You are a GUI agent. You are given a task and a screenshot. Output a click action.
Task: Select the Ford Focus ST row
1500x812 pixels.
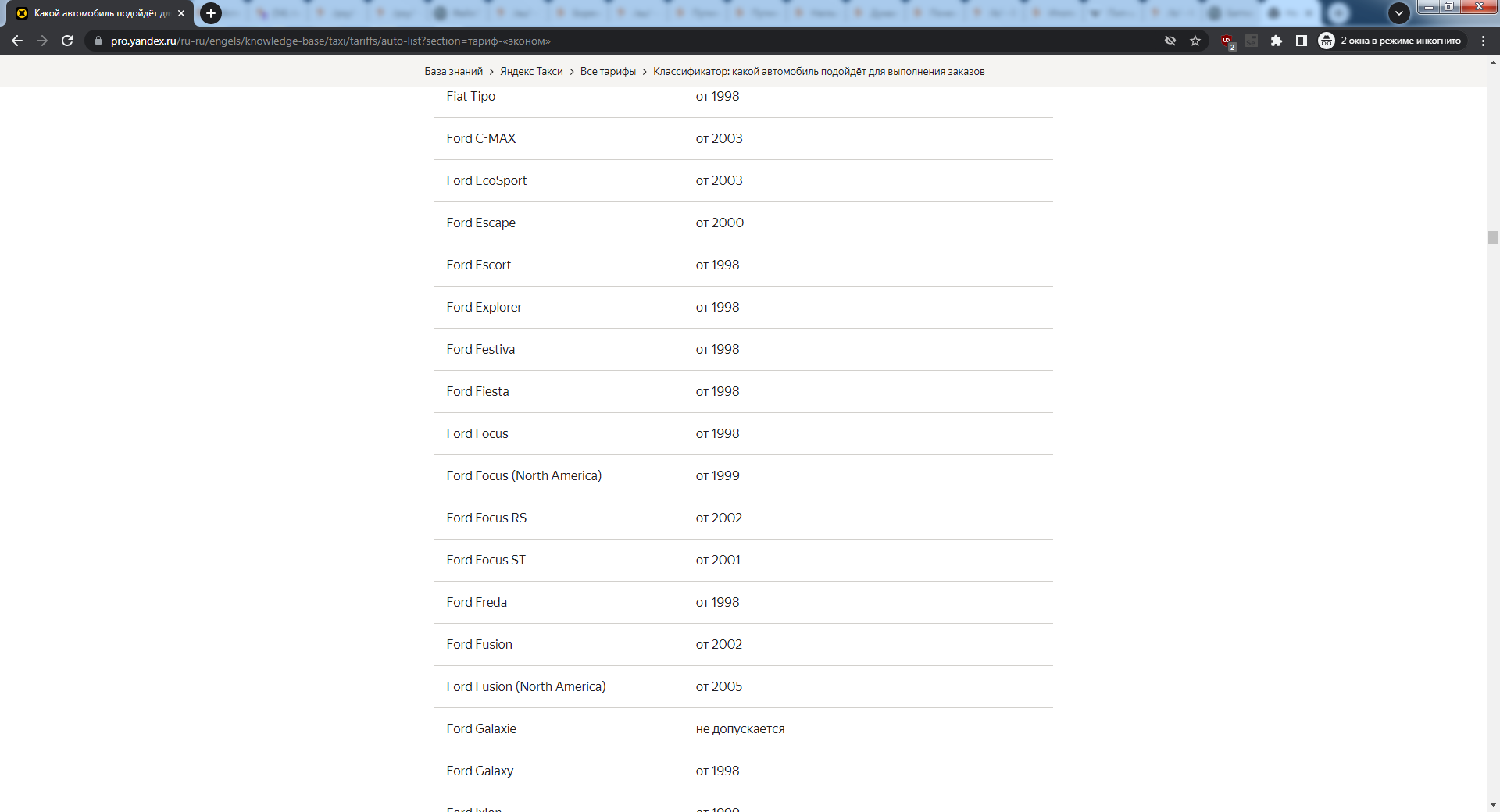point(744,561)
